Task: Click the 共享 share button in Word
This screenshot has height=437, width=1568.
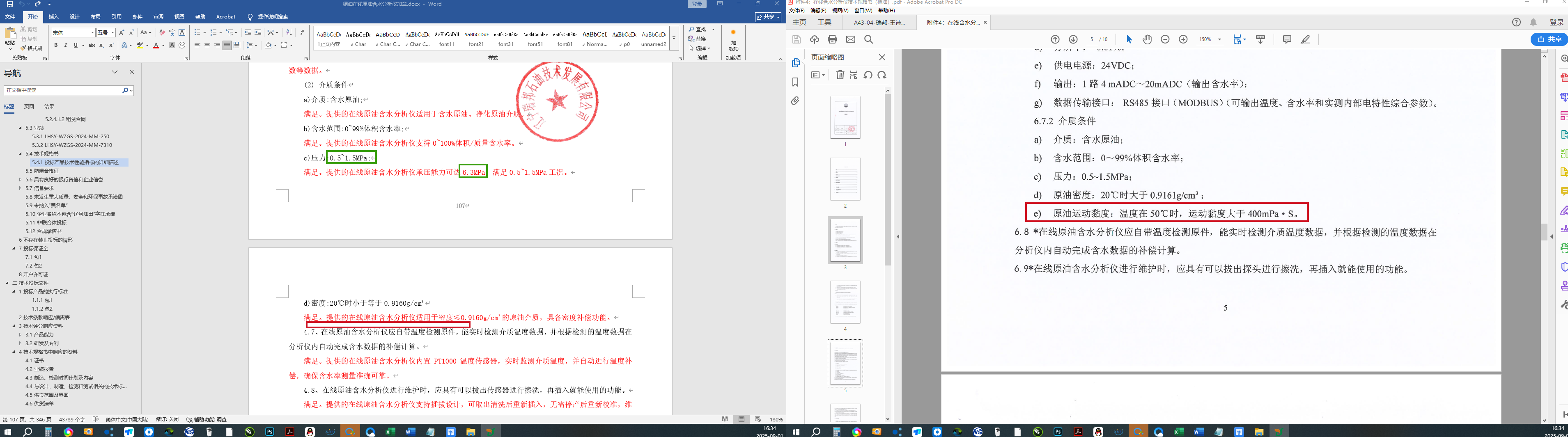Action: pos(768,17)
